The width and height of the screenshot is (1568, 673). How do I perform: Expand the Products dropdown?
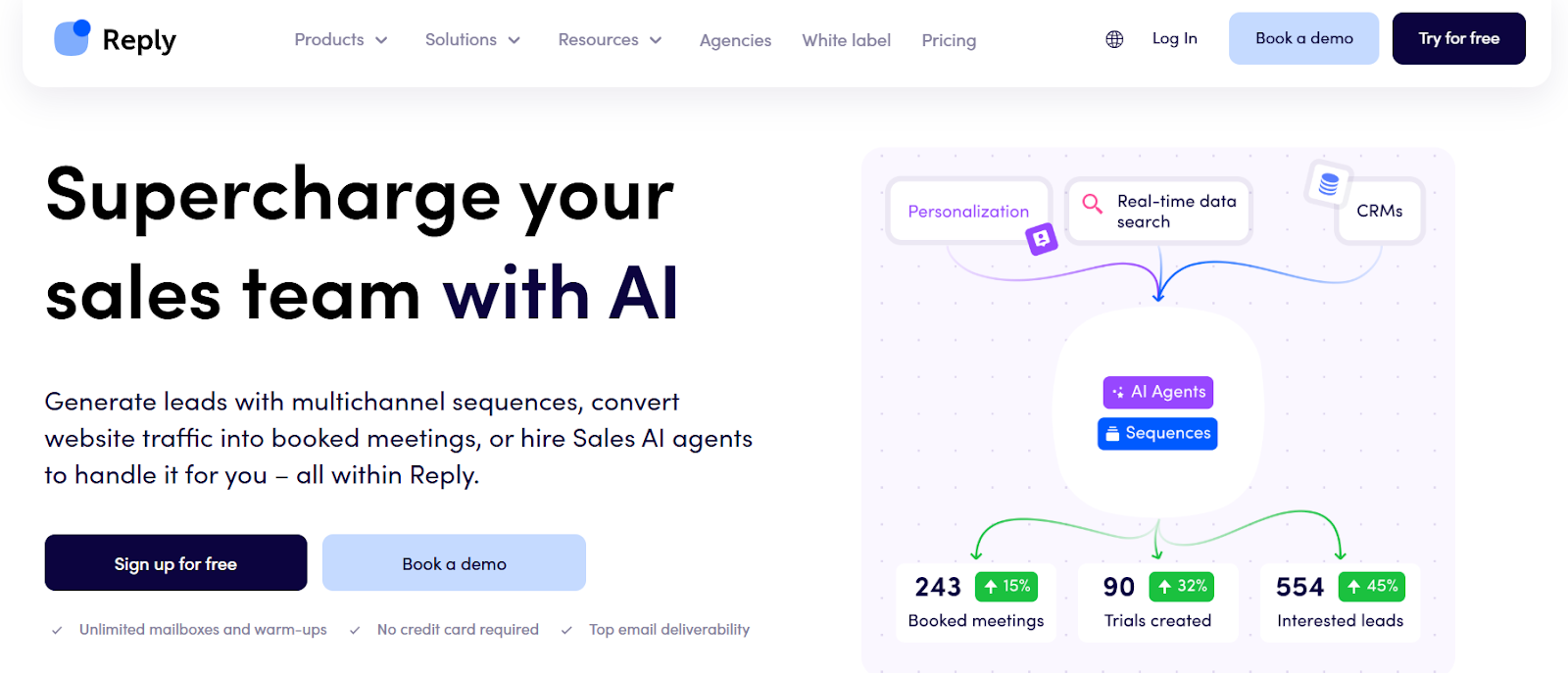pos(339,39)
